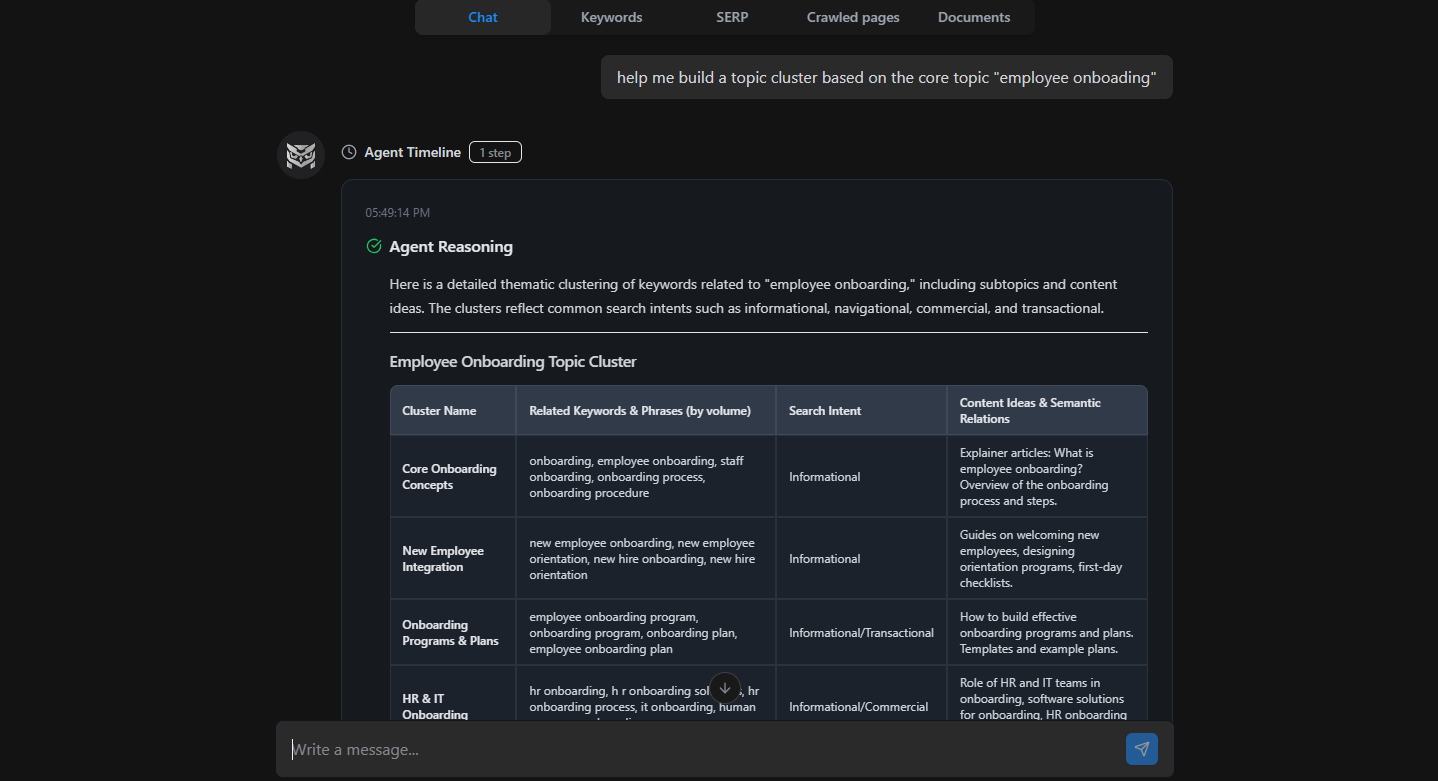Expand the "1 step" timeline badge

495,151
